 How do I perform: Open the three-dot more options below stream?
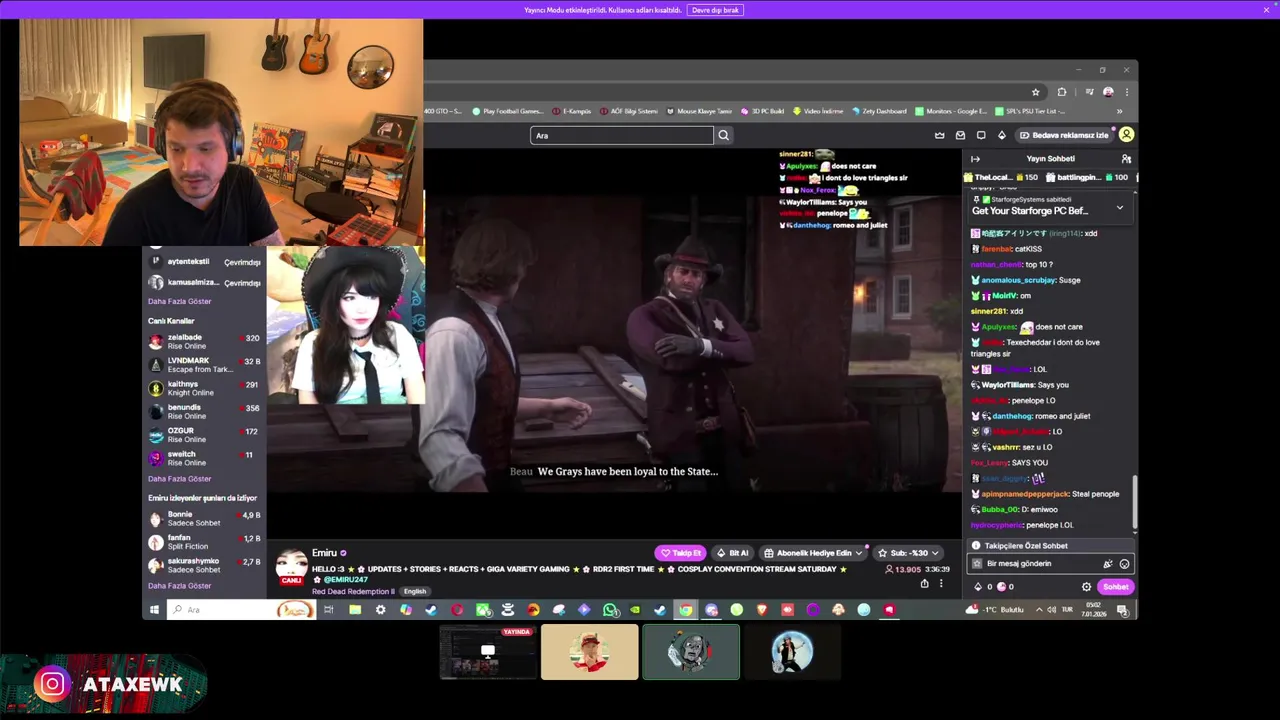[x=941, y=584]
